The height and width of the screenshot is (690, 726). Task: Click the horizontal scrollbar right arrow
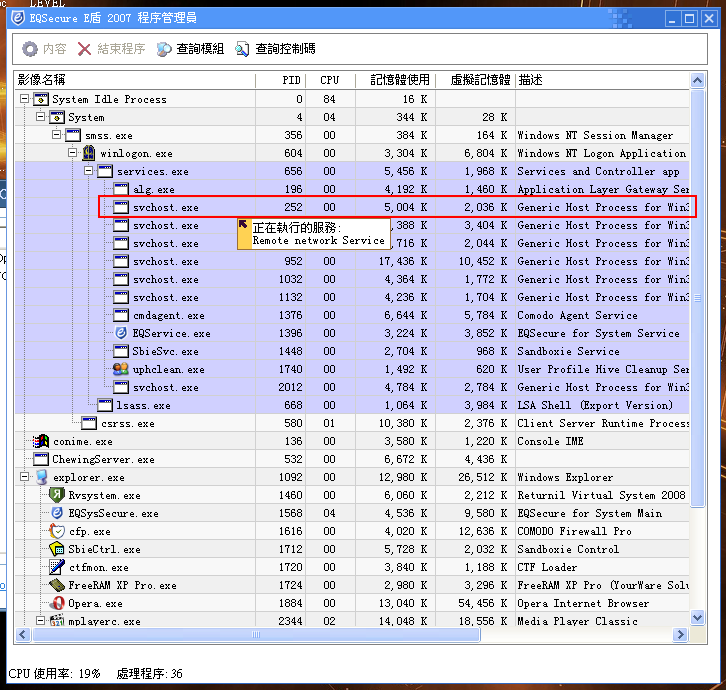[680, 634]
